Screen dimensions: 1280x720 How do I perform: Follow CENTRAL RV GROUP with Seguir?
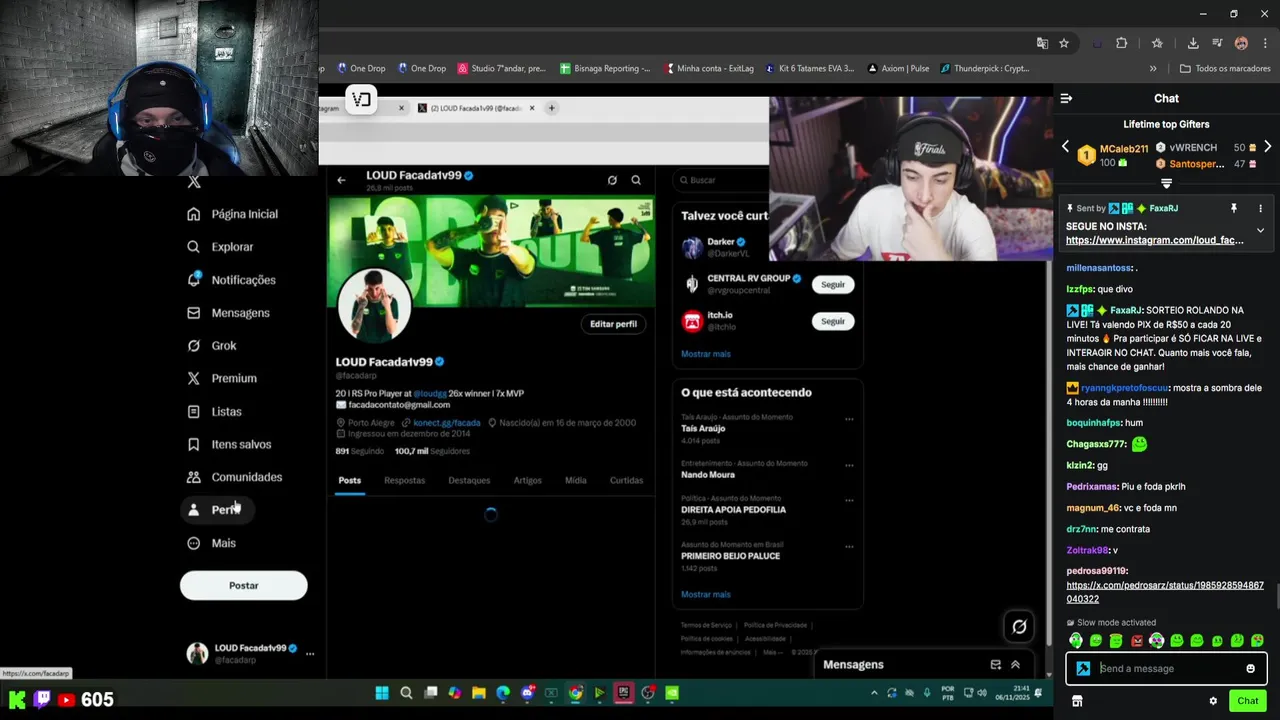[833, 284]
